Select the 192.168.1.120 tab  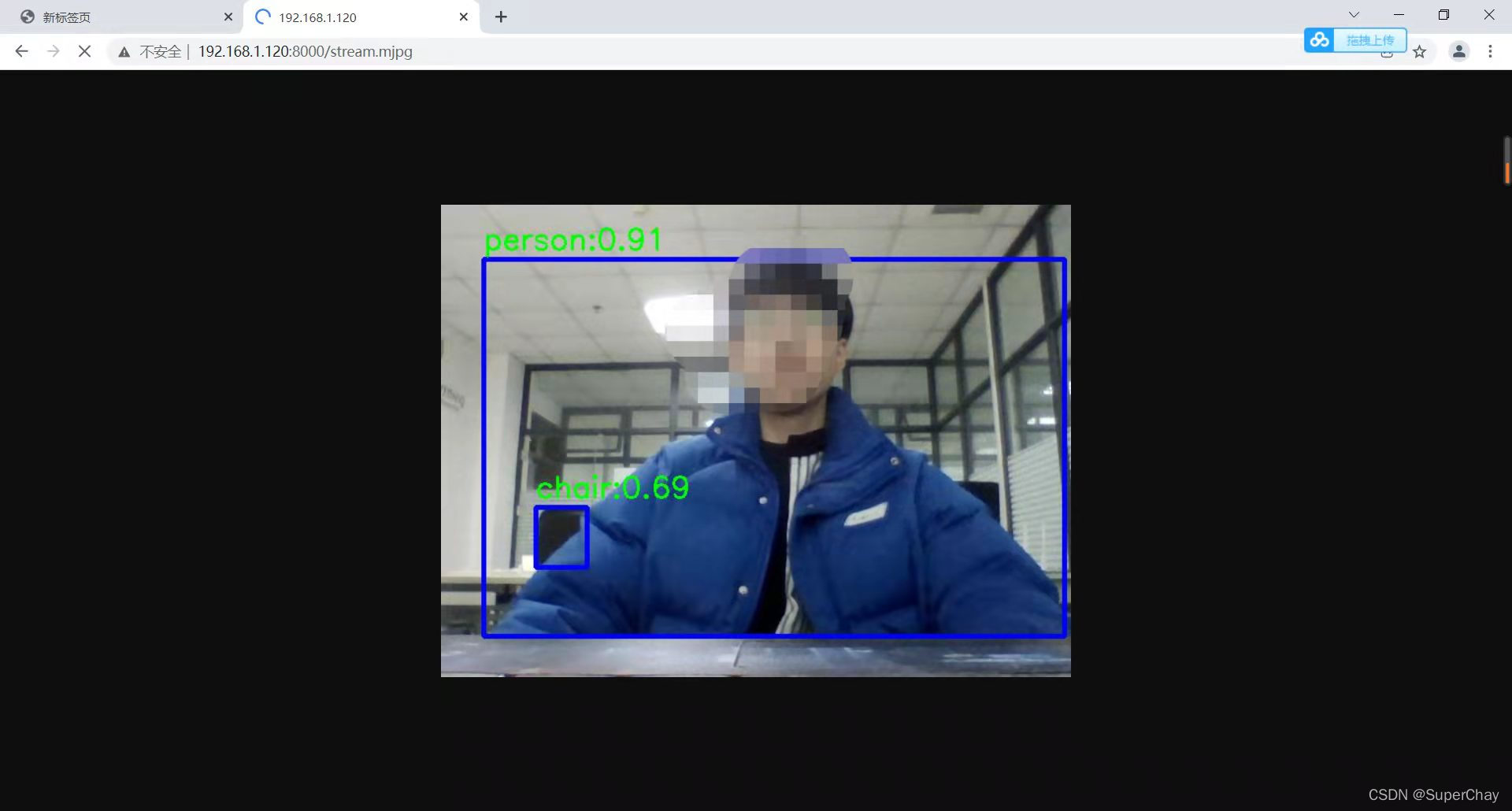coord(362,17)
